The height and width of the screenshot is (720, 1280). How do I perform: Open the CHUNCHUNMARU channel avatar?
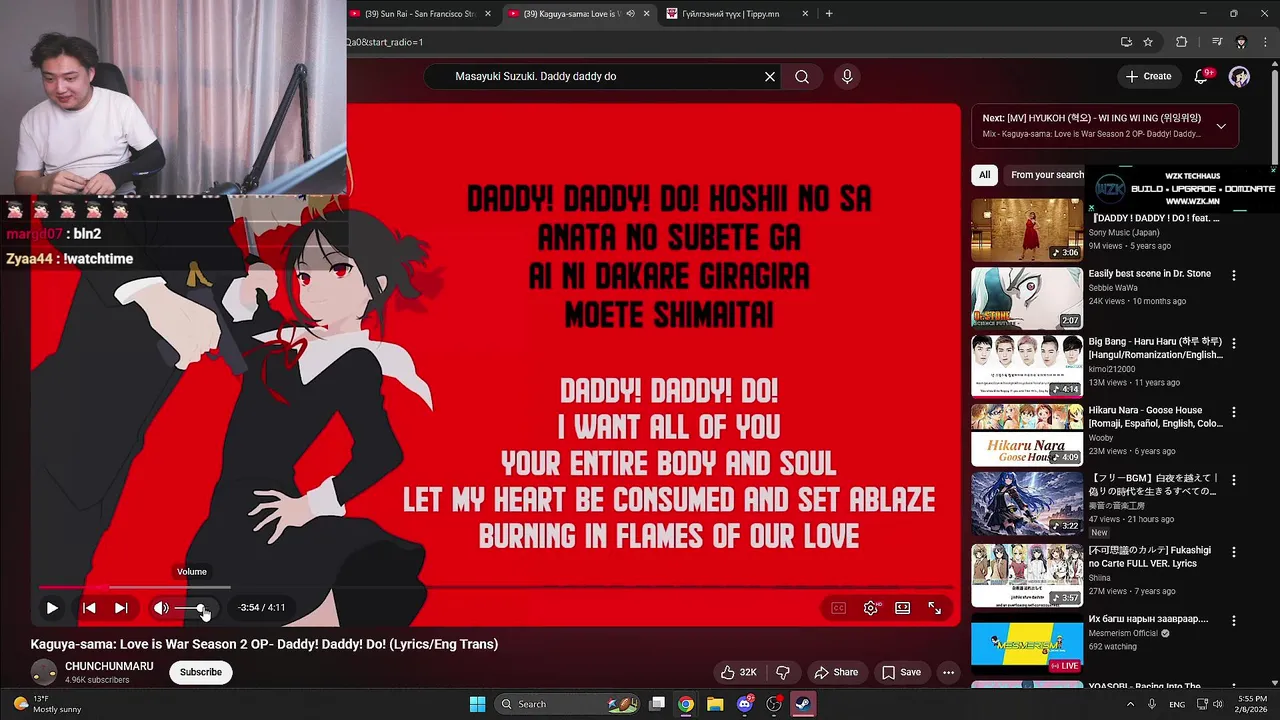[x=44, y=672]
